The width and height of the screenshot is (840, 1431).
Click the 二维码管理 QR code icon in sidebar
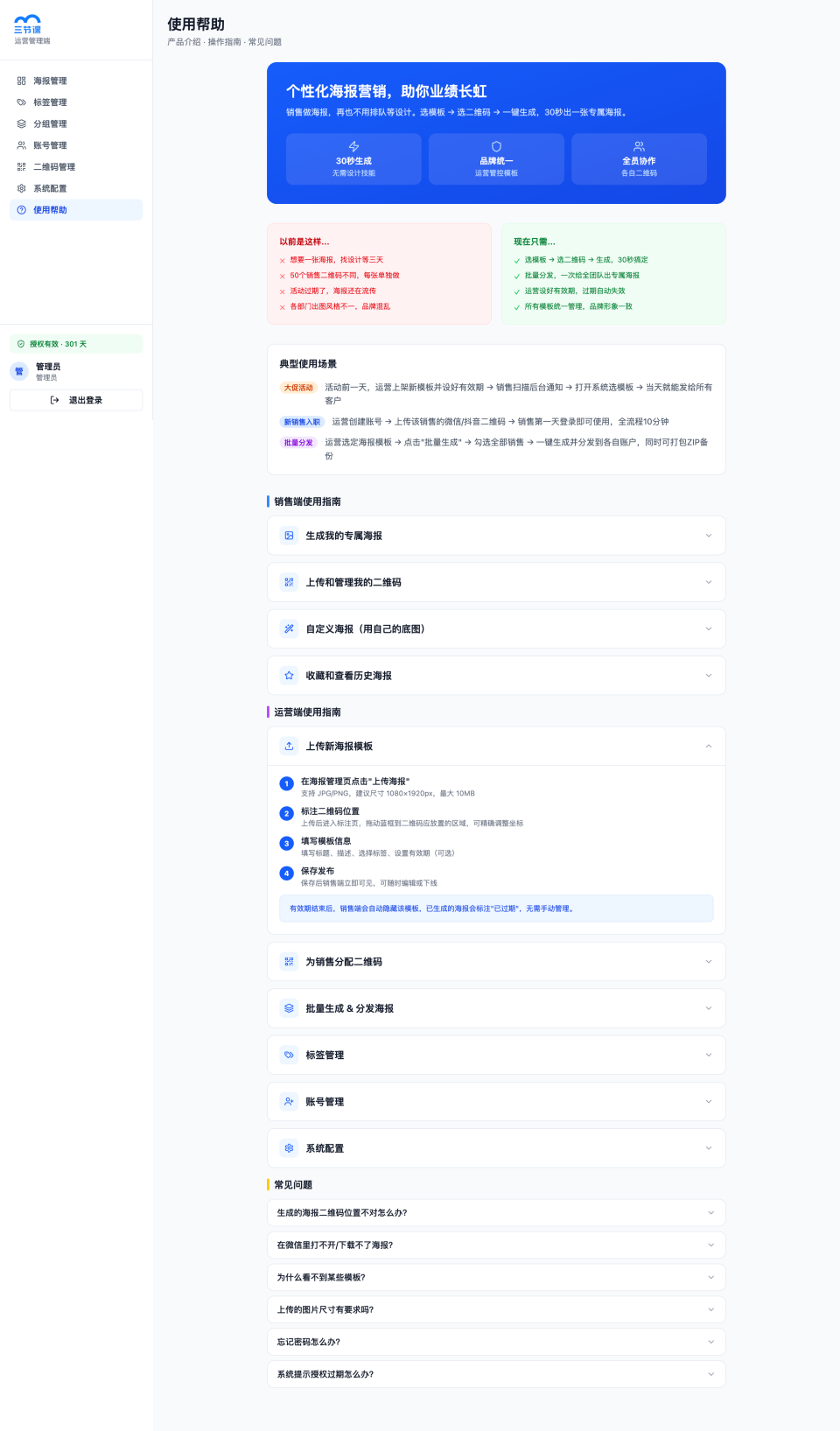22,166
